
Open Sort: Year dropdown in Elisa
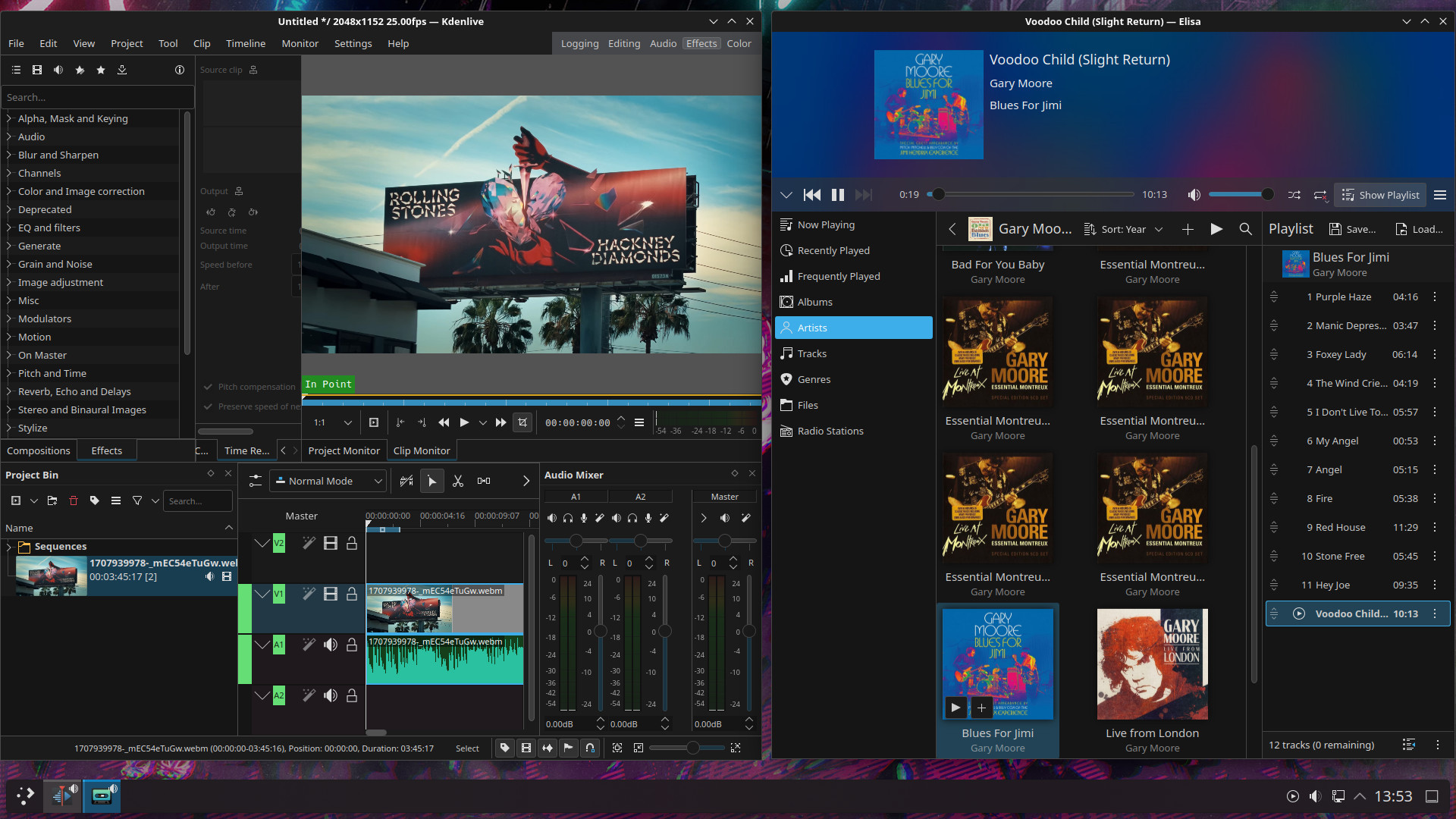click(1123, 229)
